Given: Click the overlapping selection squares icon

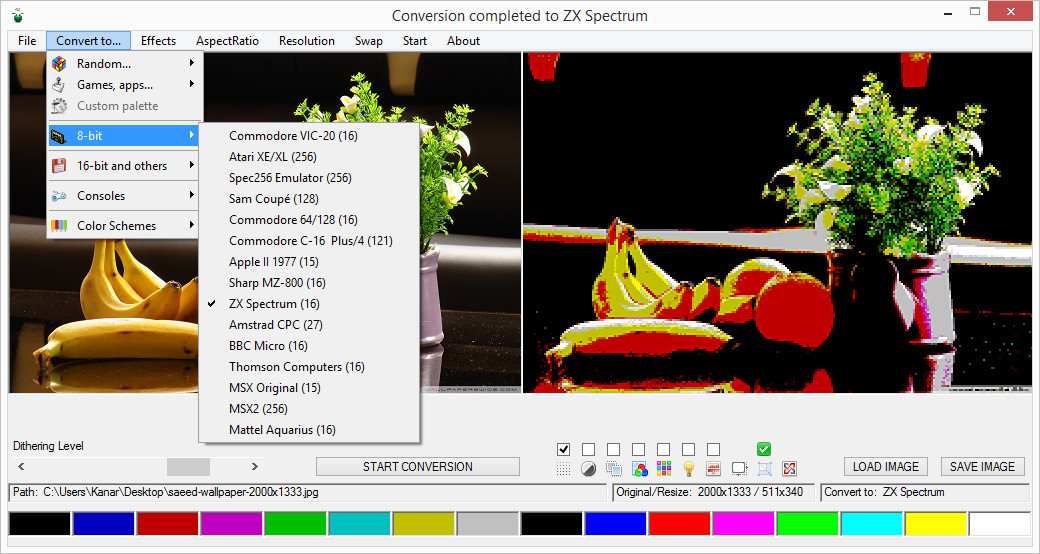Looking at the screenshot, I should [614, 469].
